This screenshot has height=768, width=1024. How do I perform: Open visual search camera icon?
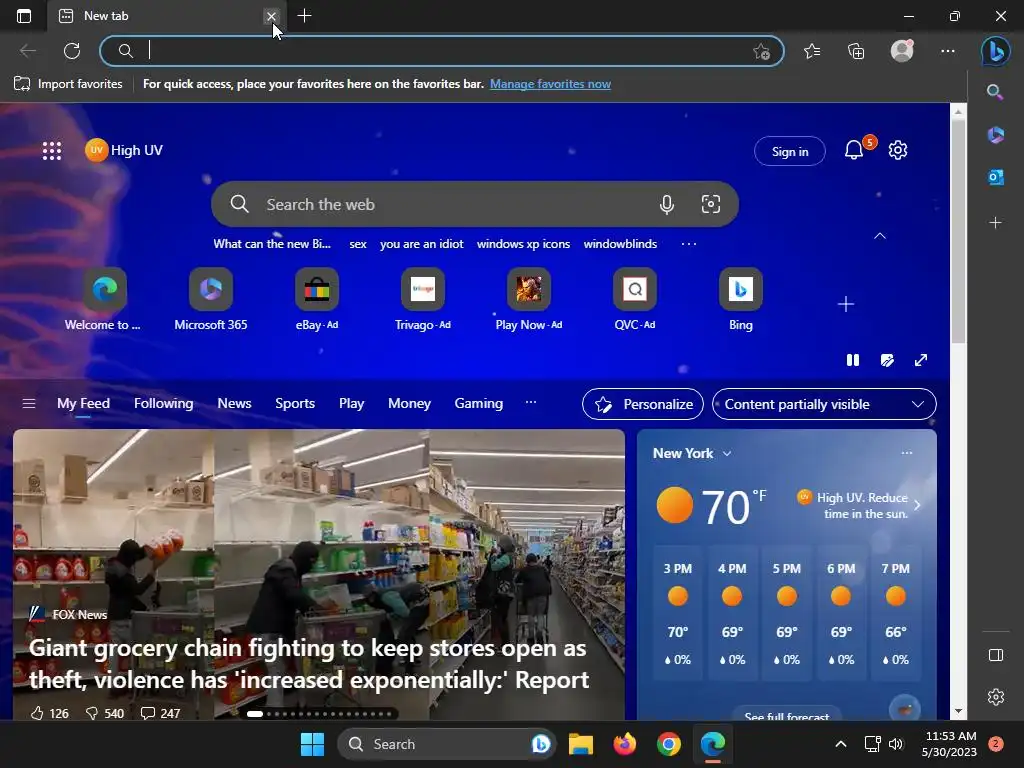click(x=711, y=204)
